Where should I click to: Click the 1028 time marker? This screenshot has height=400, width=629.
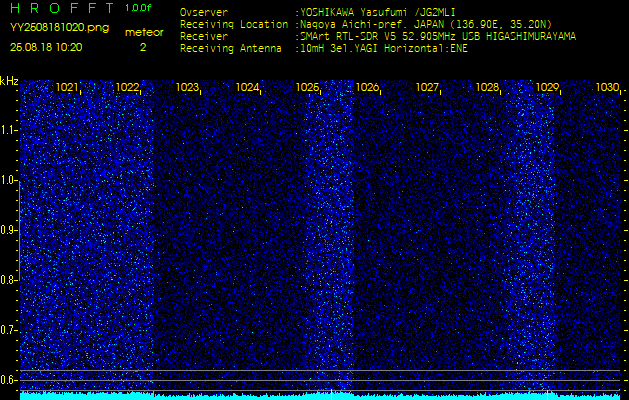point(487,87)
